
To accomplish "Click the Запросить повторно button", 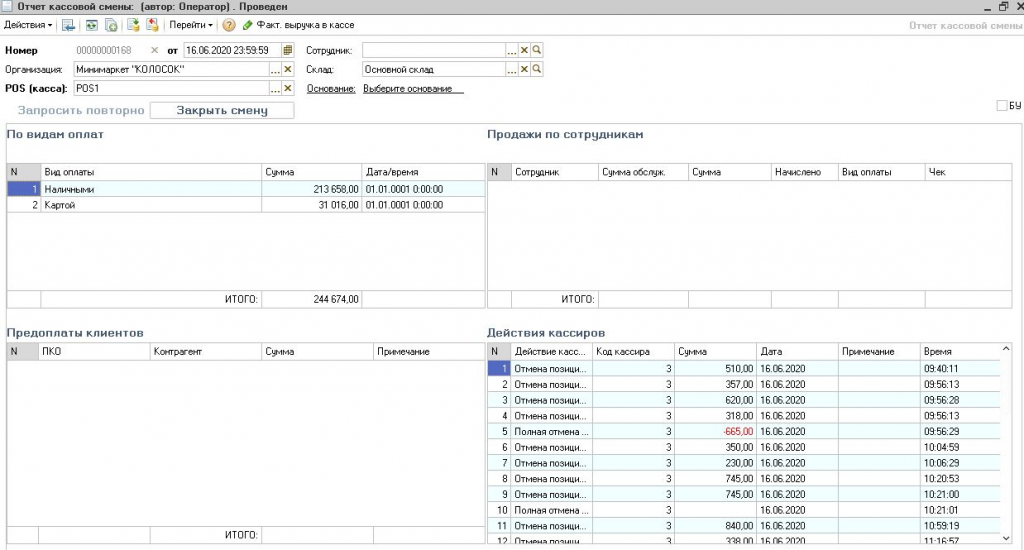I will pos(81,110).
